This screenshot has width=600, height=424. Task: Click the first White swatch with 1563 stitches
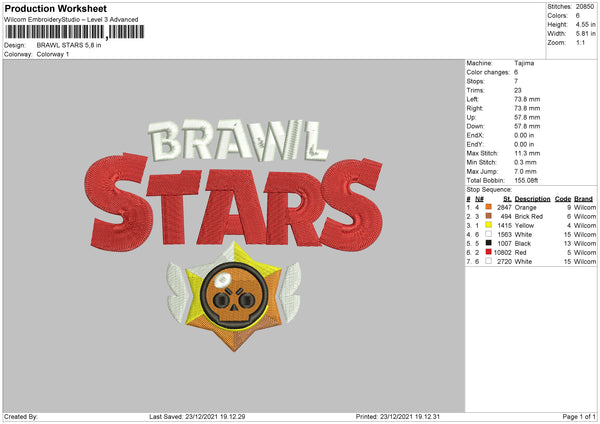coord(488,234)
